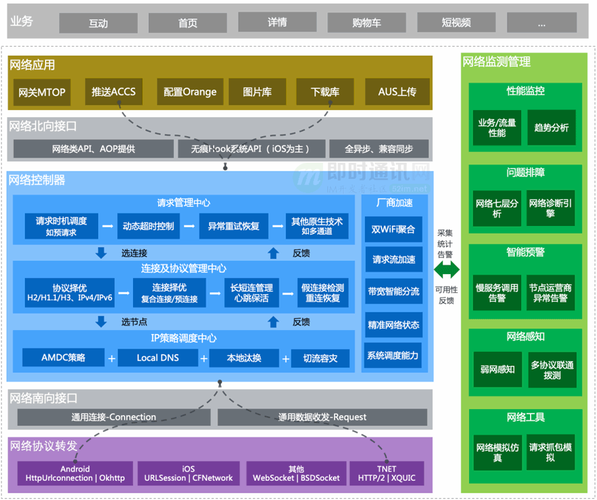Screen dimensions: 597x500
Task: Click the 本地汰换 box
Action: (x=244, y=358)
